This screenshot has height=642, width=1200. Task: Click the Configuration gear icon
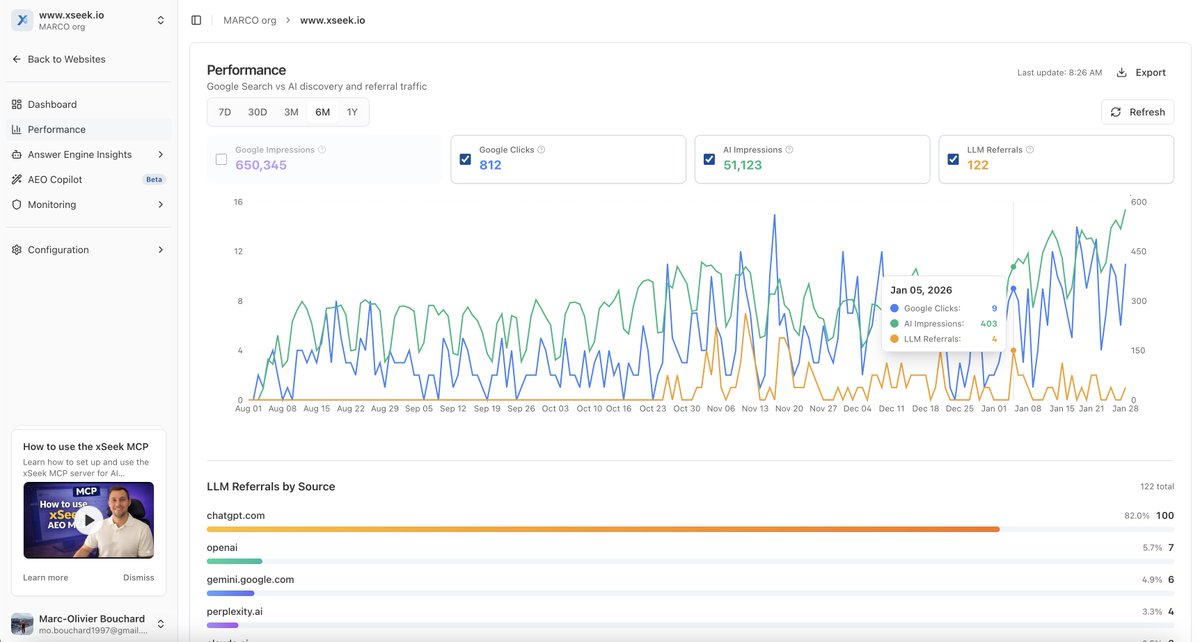pos(17,250)
